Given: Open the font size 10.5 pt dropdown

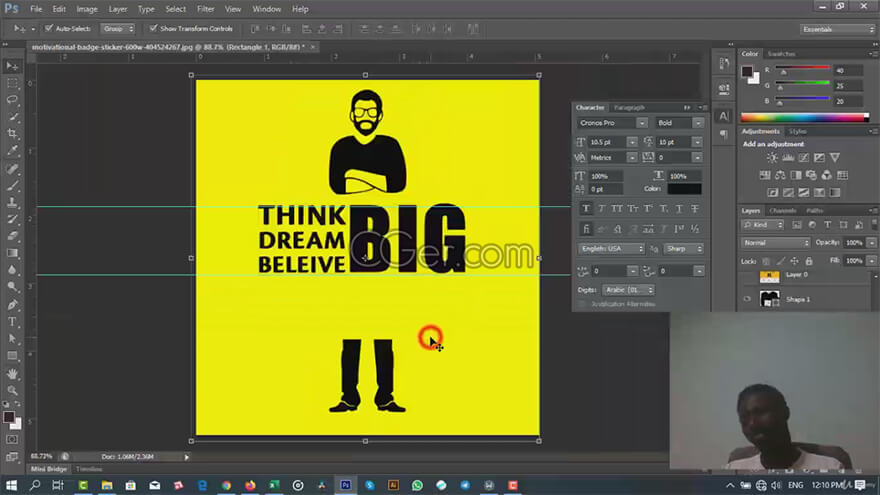Looking at the screenshot, I should (632, 142).
